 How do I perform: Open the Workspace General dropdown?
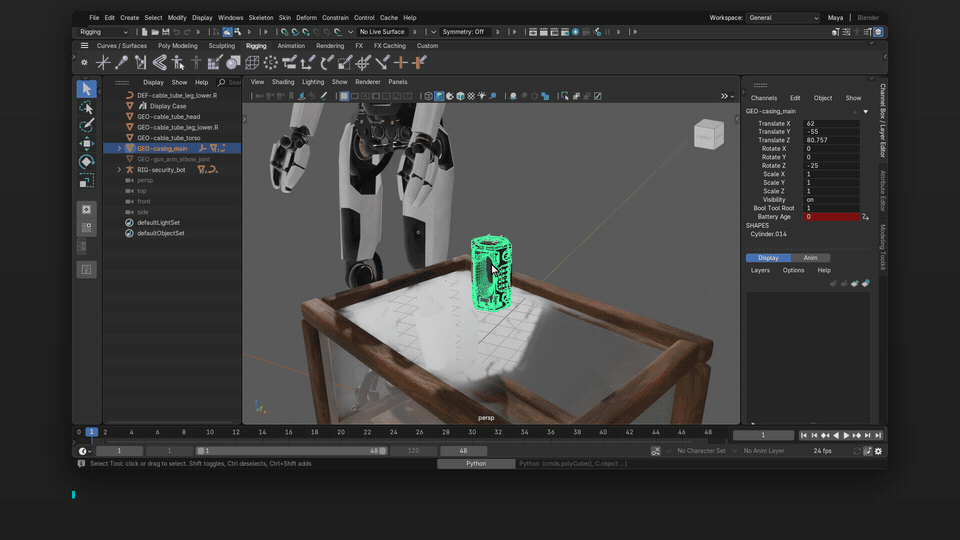click(x=783, y=18)
